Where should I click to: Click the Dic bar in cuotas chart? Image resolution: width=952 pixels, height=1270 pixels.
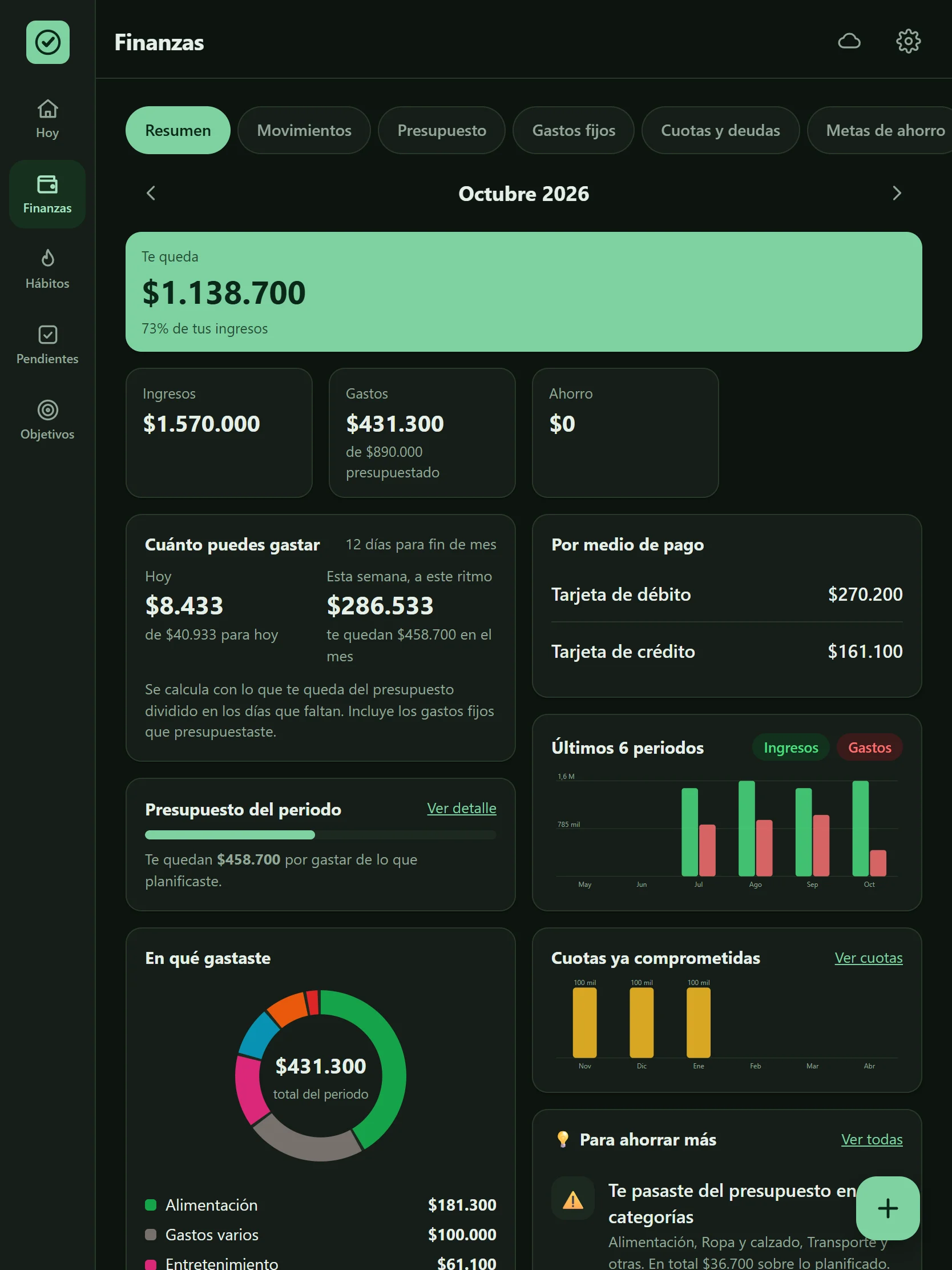pyautogui.click(x=642, y=1023)
